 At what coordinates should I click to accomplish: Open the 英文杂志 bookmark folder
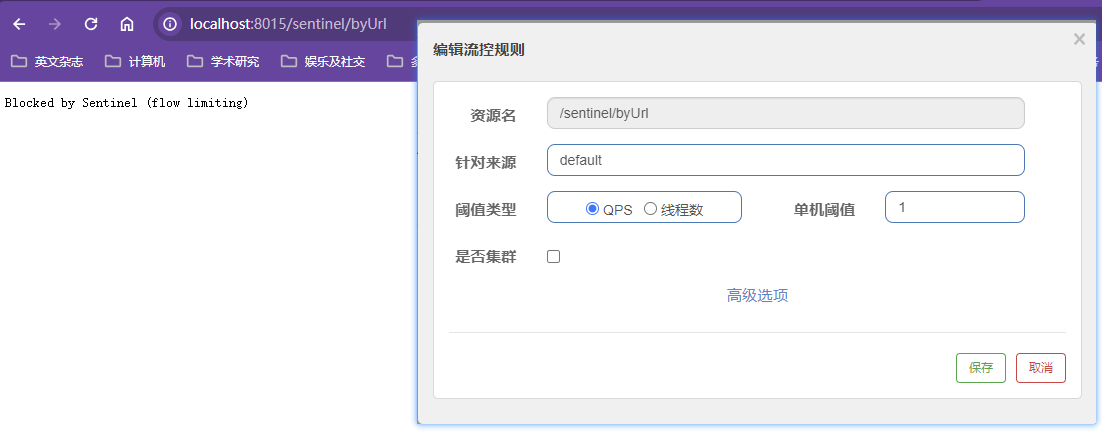[47, 62]
